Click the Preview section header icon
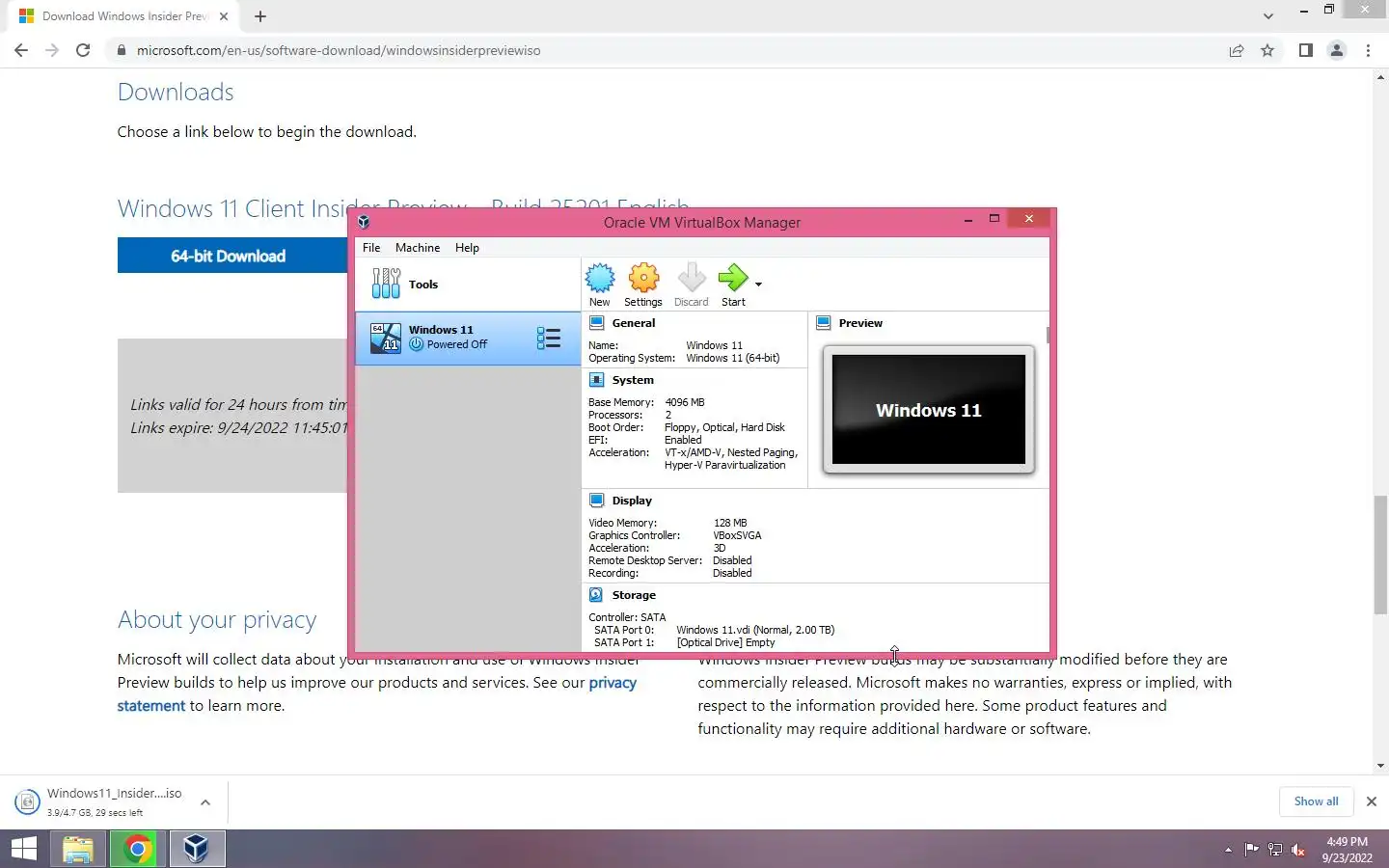 [x=824, y=323]
